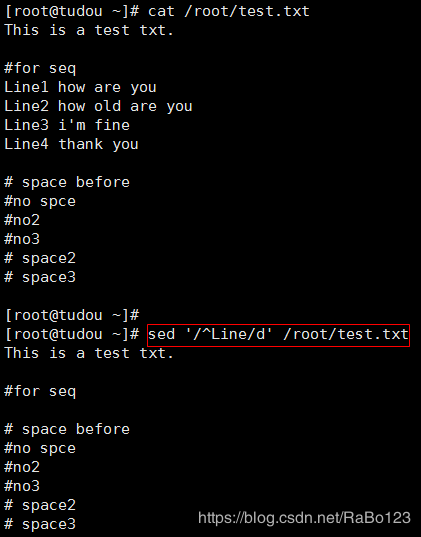Click the first '#no3' line in cat output
The height and width of the screenshot is (537, 421).
(x=22, y=239)
